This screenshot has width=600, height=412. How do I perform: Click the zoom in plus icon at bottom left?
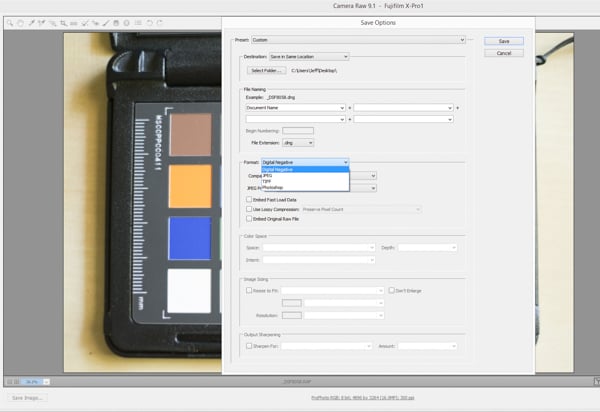pos(16,382)
